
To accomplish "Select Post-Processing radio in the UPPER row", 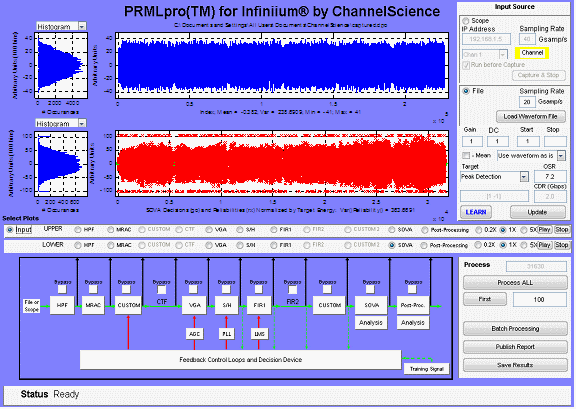I will pyautogui.click(x=425, y=230).
